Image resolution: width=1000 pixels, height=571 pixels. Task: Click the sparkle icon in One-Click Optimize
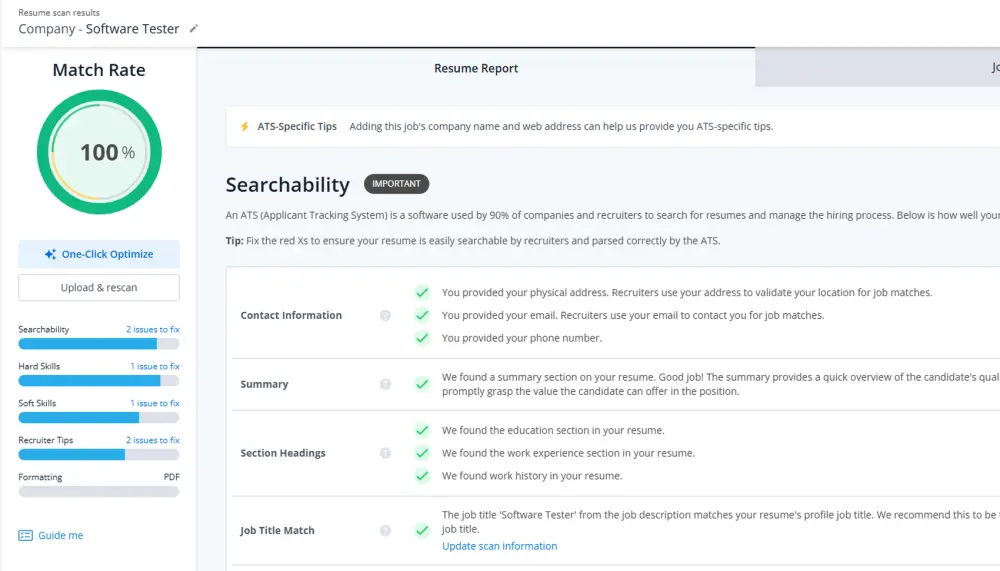[x=50, y=254]
